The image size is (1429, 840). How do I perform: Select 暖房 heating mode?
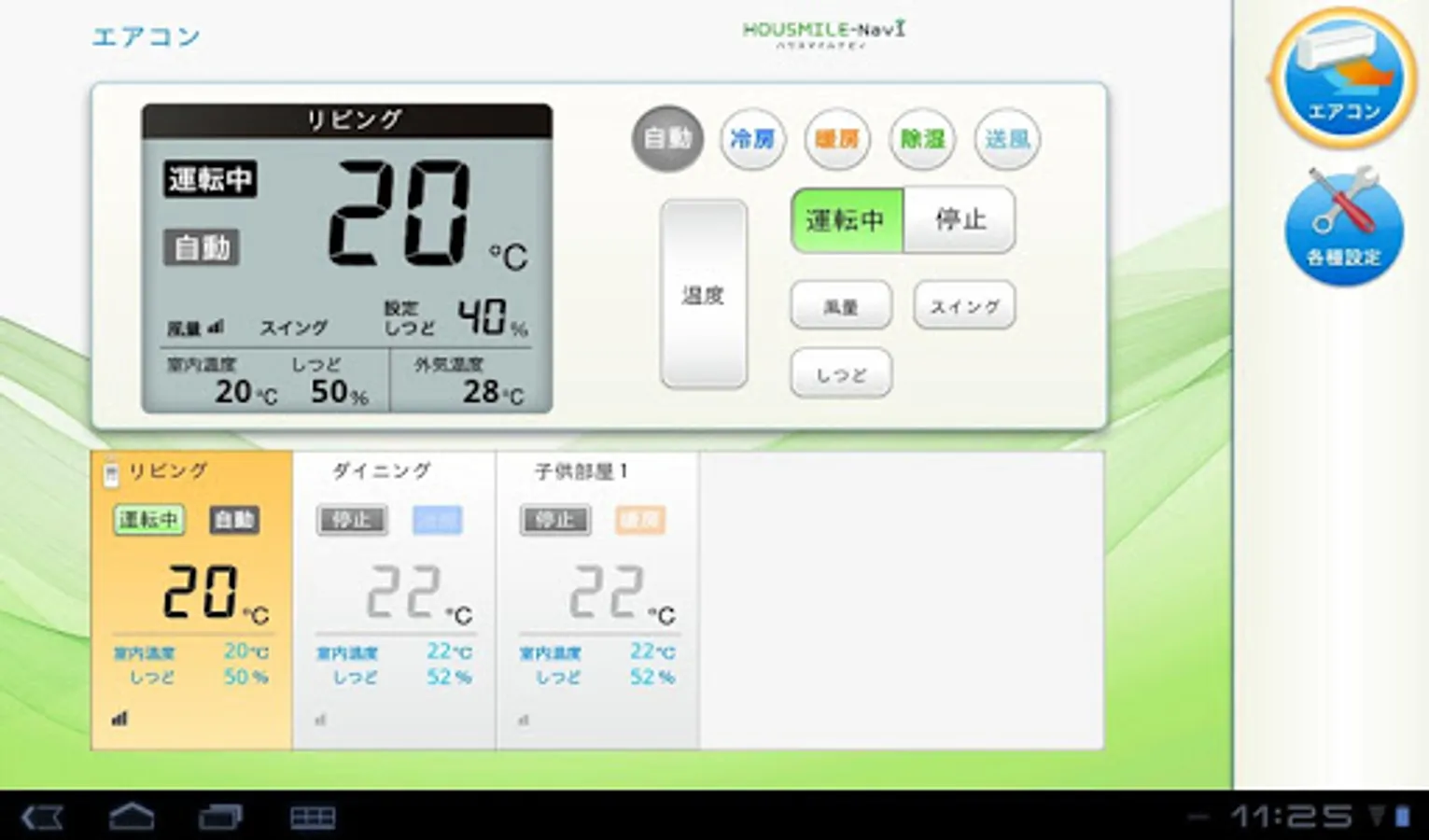[x=837, y=139]
